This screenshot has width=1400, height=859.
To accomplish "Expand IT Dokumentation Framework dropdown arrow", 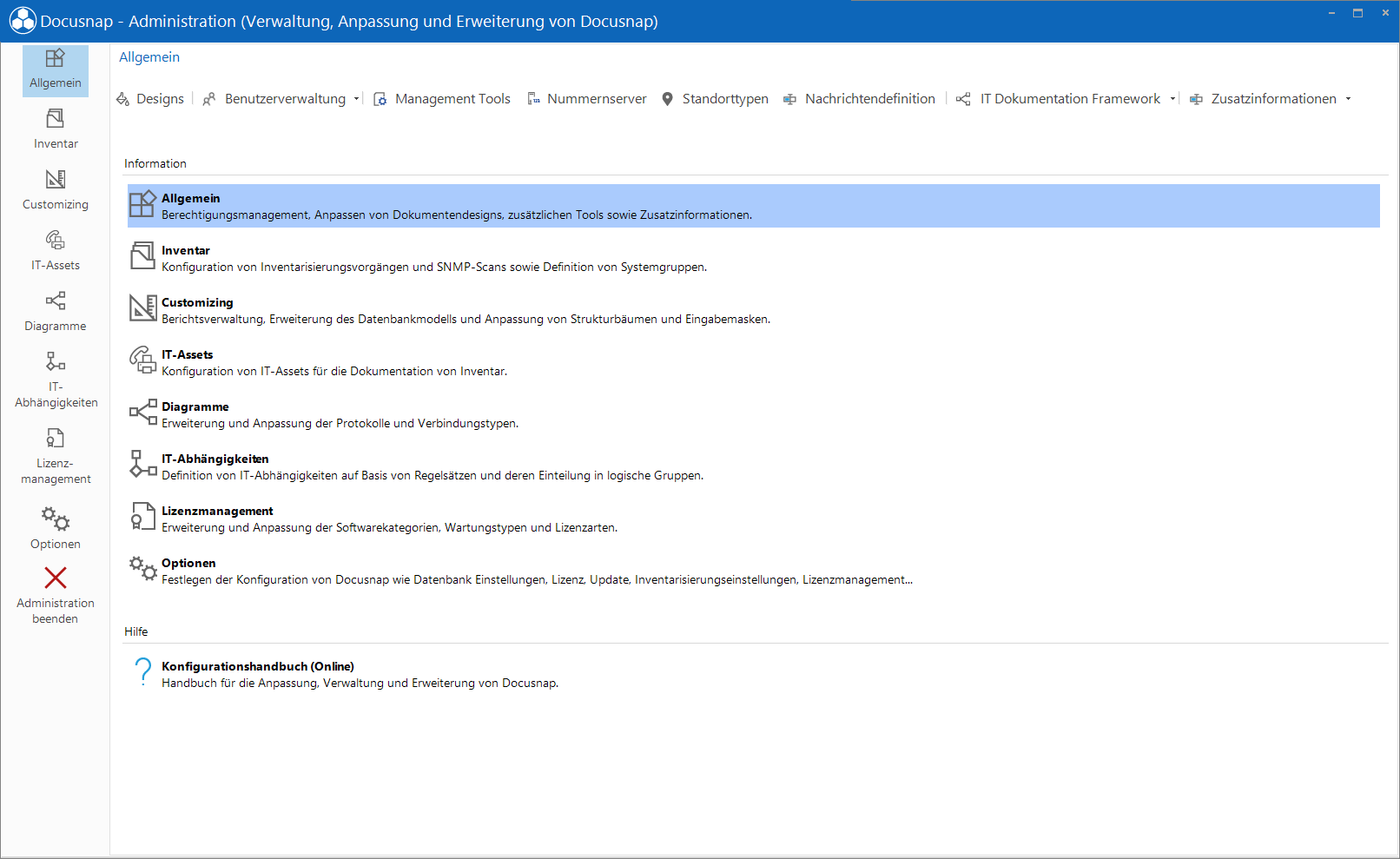I will point(1172,99).
